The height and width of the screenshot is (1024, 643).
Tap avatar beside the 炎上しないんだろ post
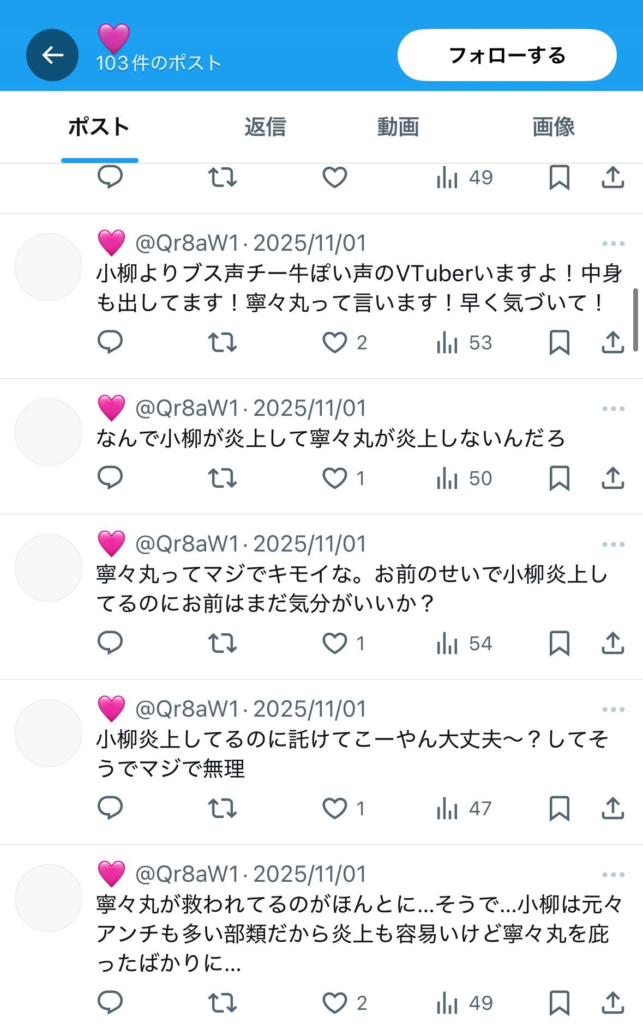(48, 432)
